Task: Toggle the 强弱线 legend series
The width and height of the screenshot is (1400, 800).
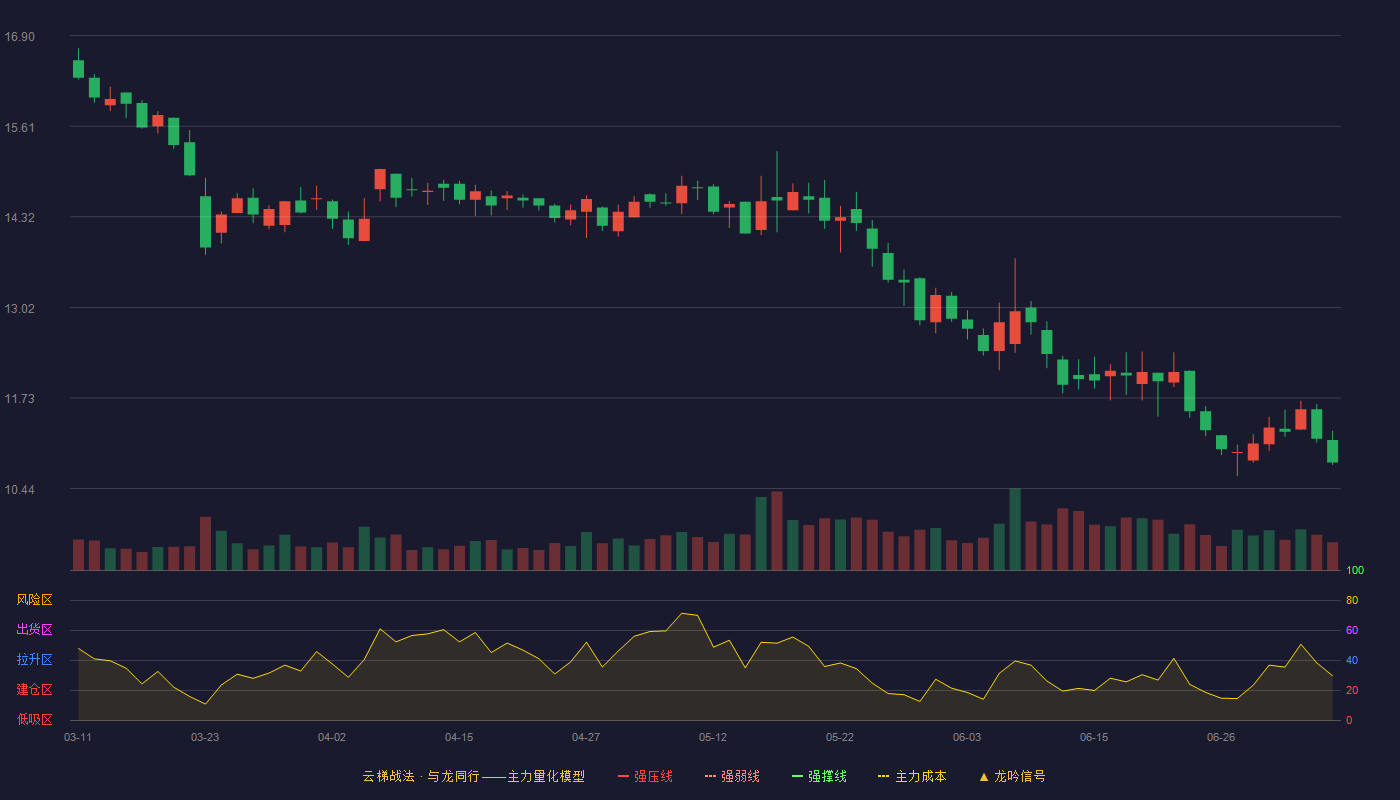Action: (732, 776)
